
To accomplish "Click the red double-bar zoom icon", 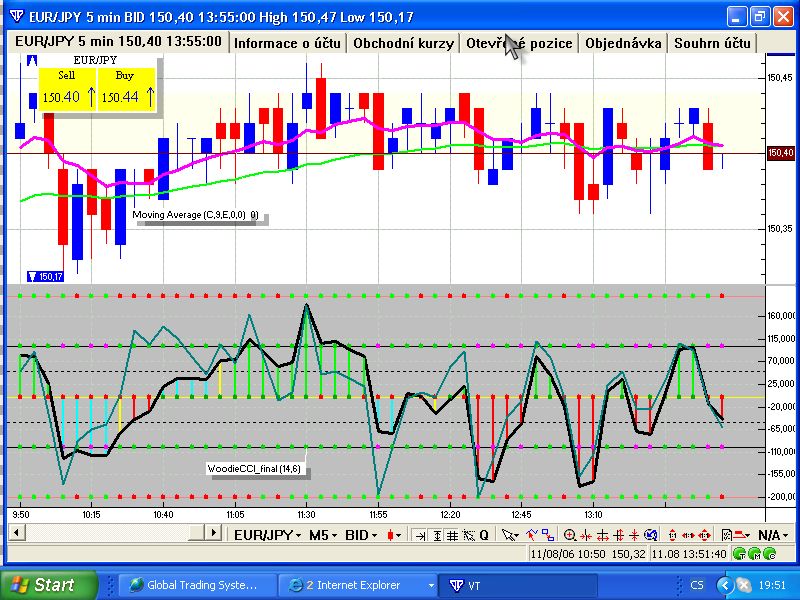I will (x=619, y=536).
